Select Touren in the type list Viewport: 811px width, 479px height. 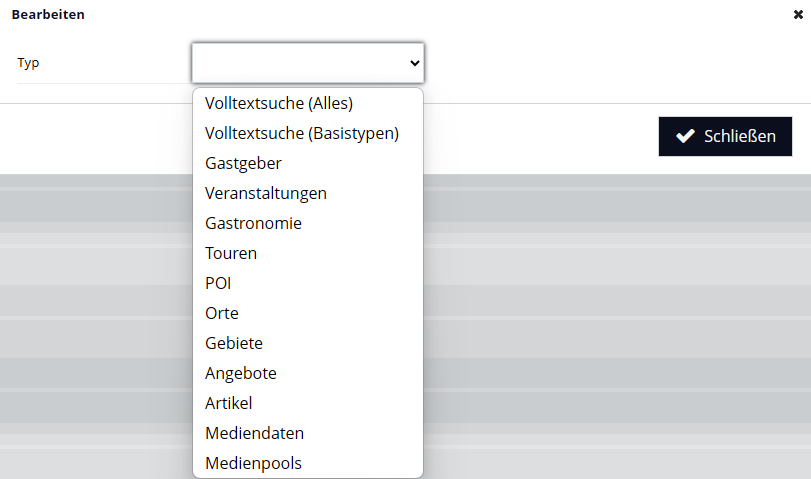[231, 253]
